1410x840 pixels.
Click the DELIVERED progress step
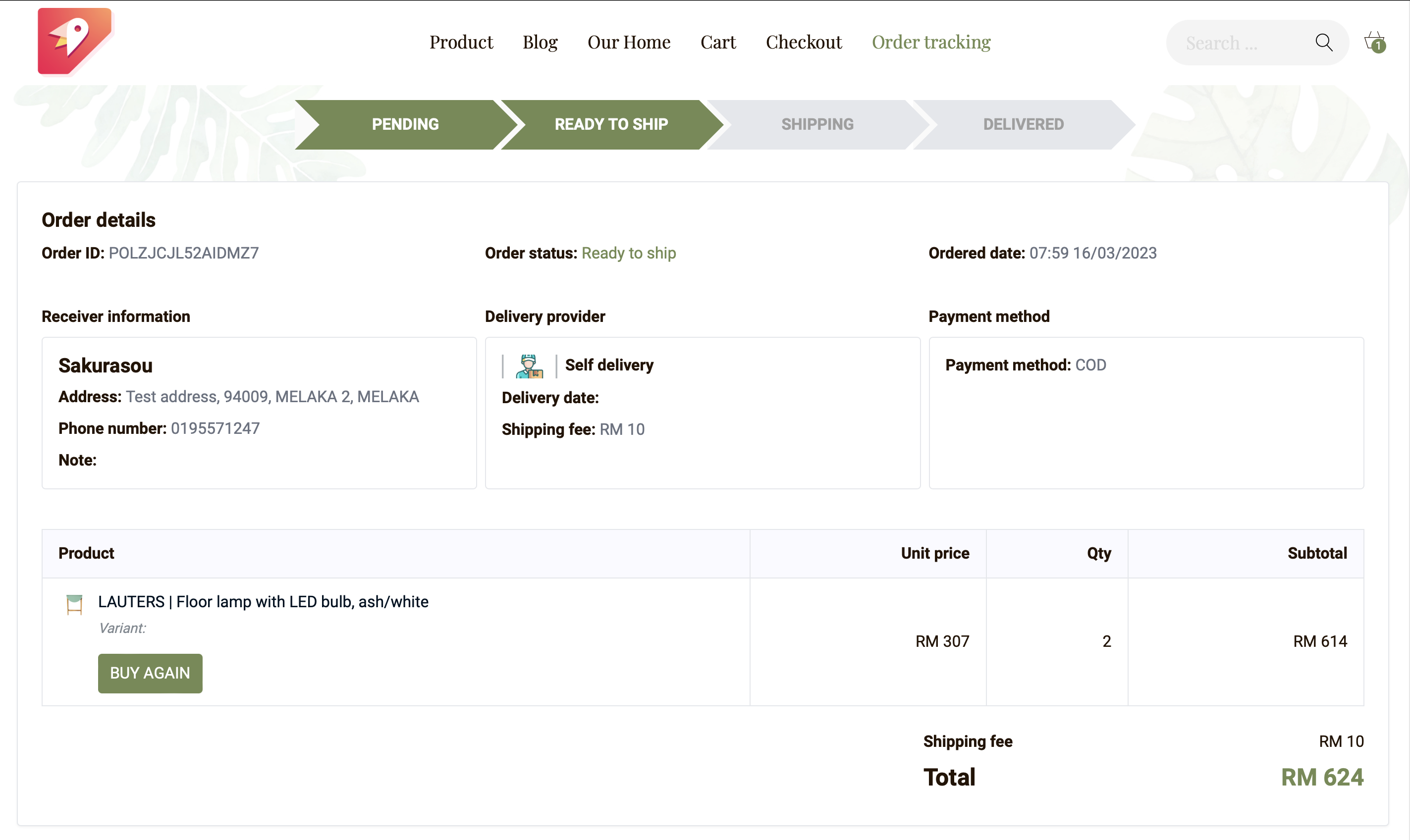coord(1023,124)
